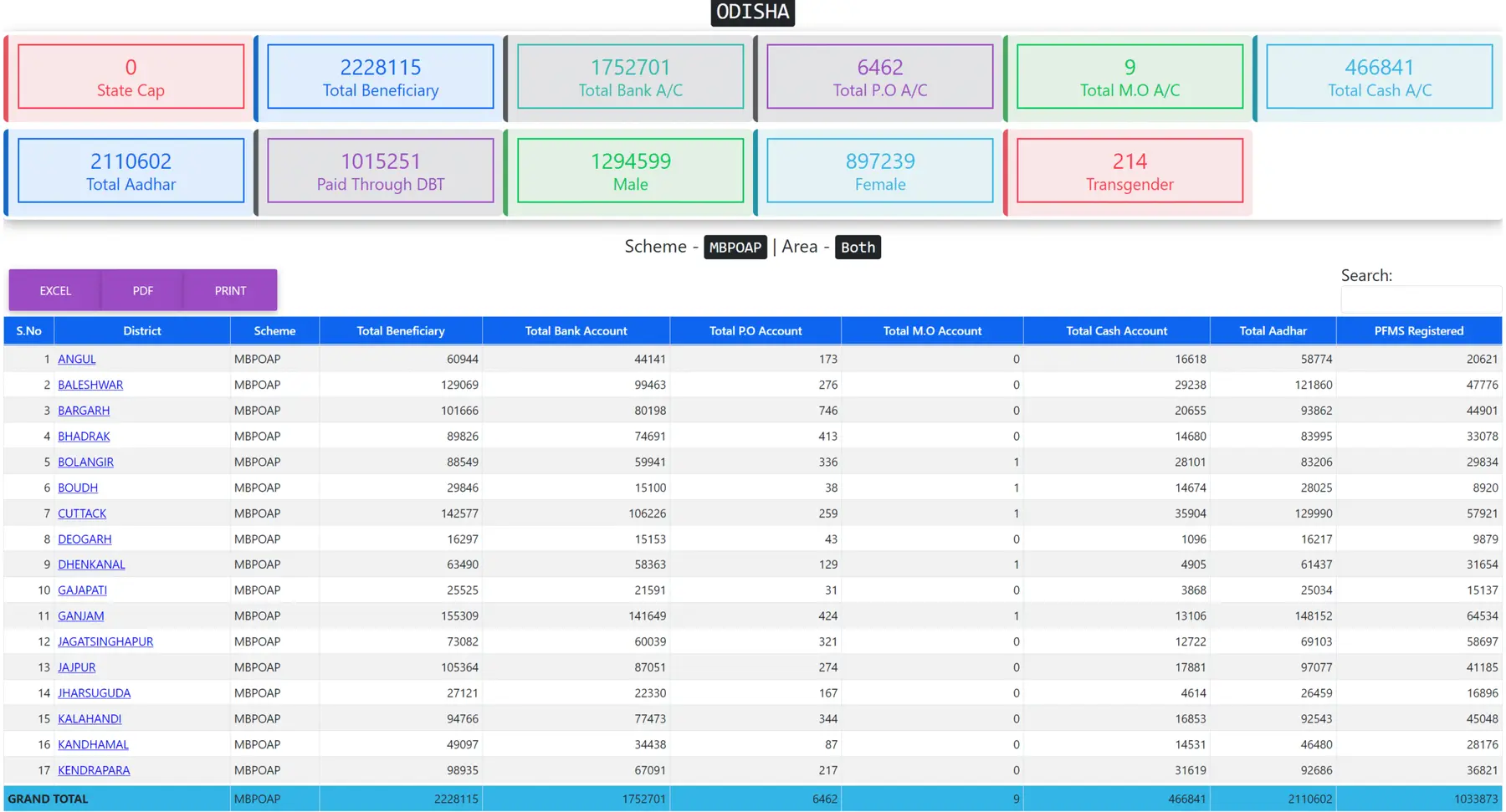
Task: Open the KALAHANDI district details
Action: tap(90, 718)
